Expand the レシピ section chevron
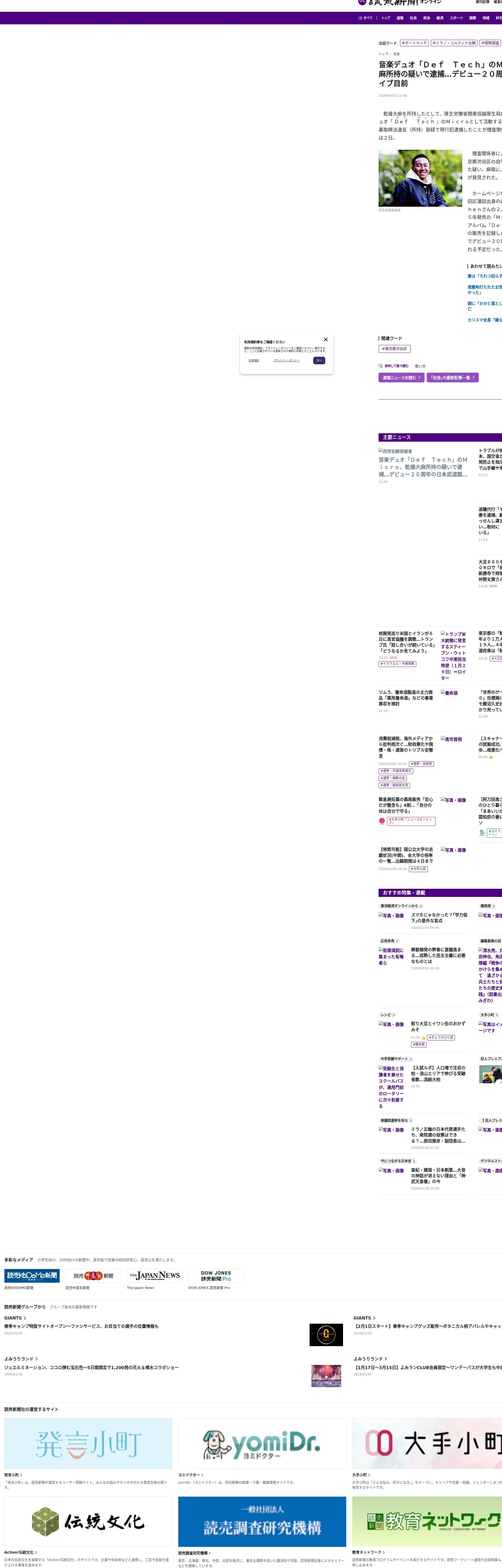Image resolution: width=502 pixels, height=1568 pixels. pyautogui.click(x=393, y=1015)
